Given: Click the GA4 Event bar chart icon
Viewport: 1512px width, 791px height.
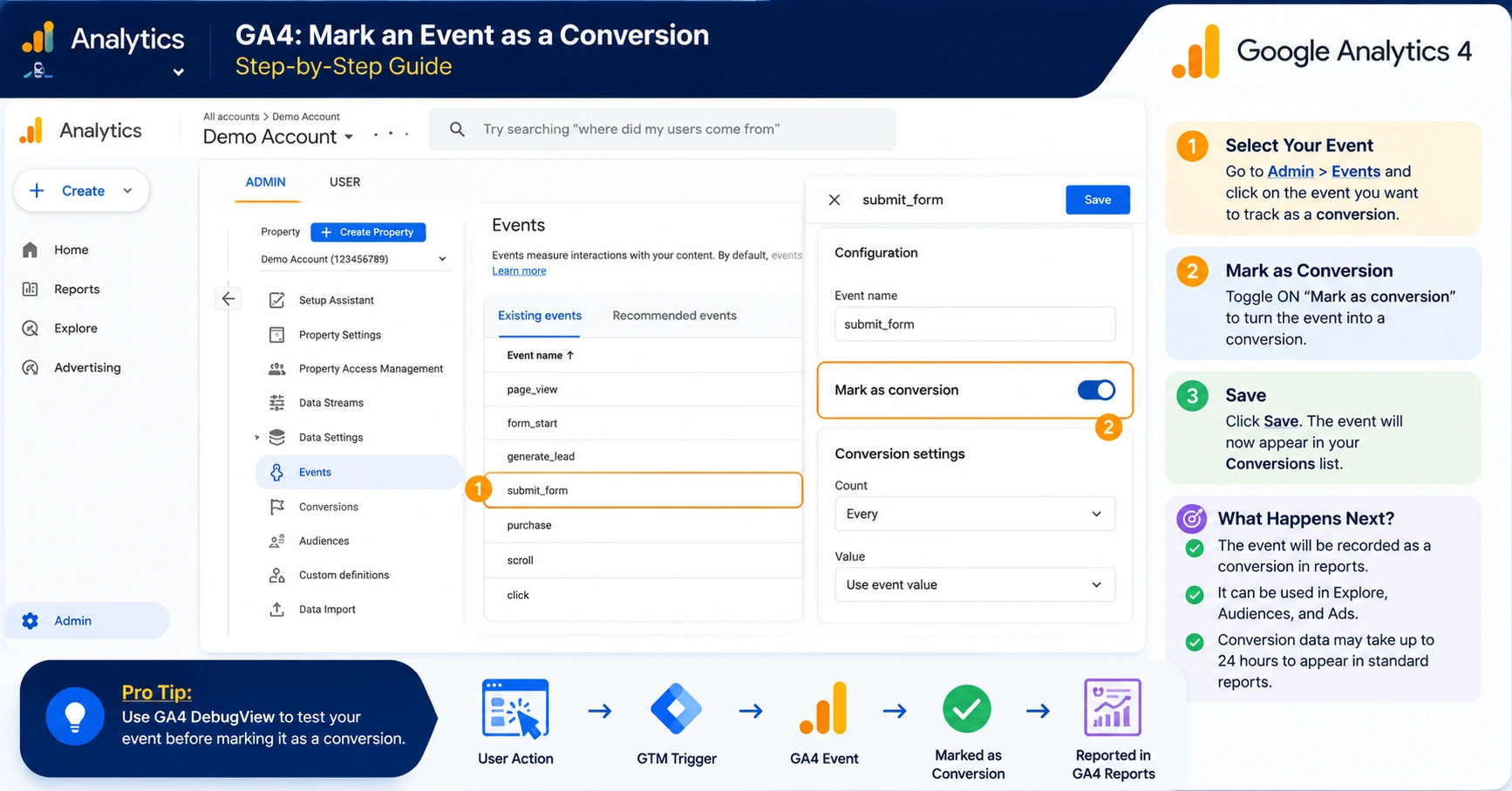Looking at the screenshot, I should (x=823, y=708).
